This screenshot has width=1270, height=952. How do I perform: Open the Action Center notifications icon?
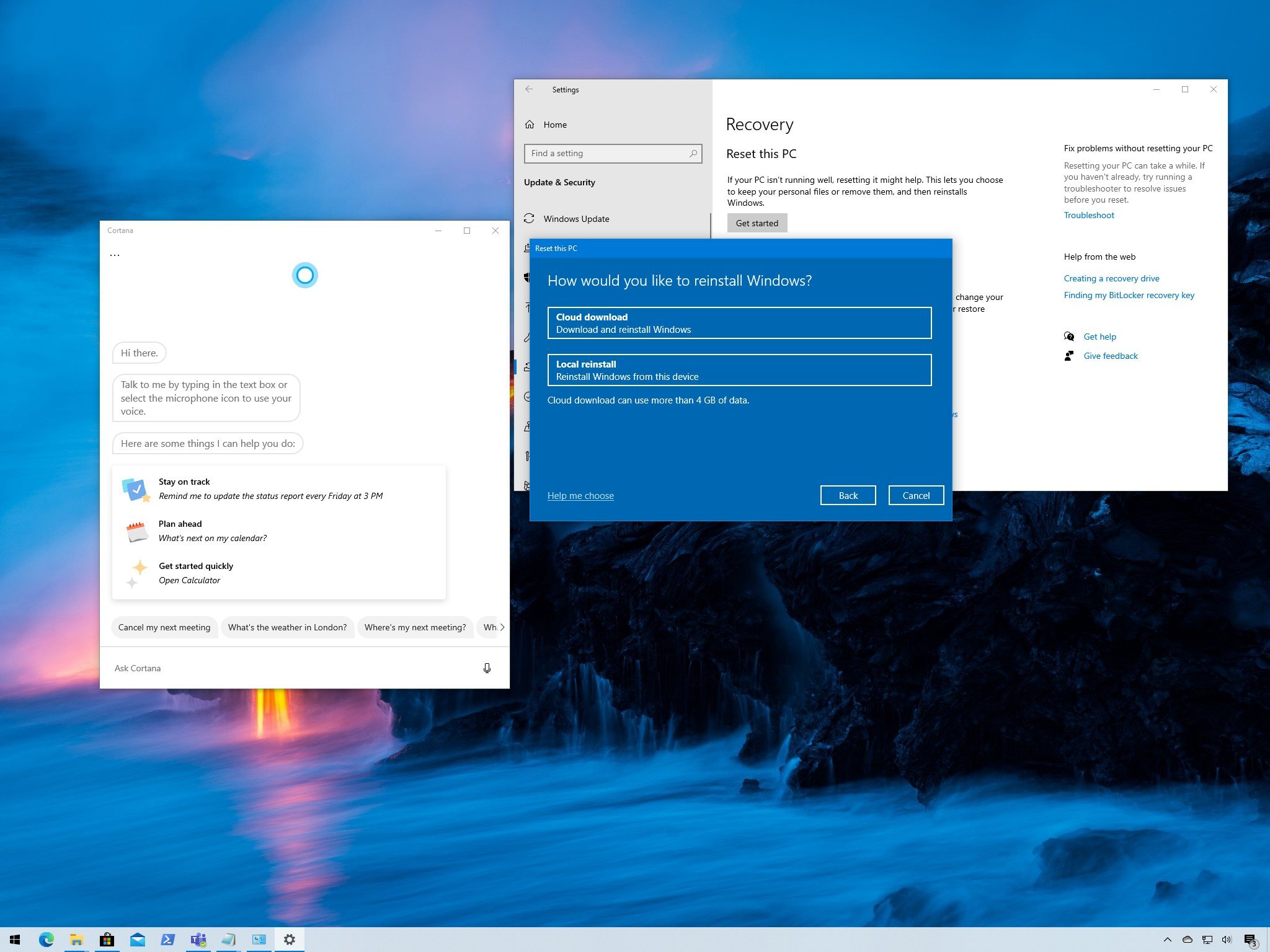pyautogui.click(x=1250, y=940)
